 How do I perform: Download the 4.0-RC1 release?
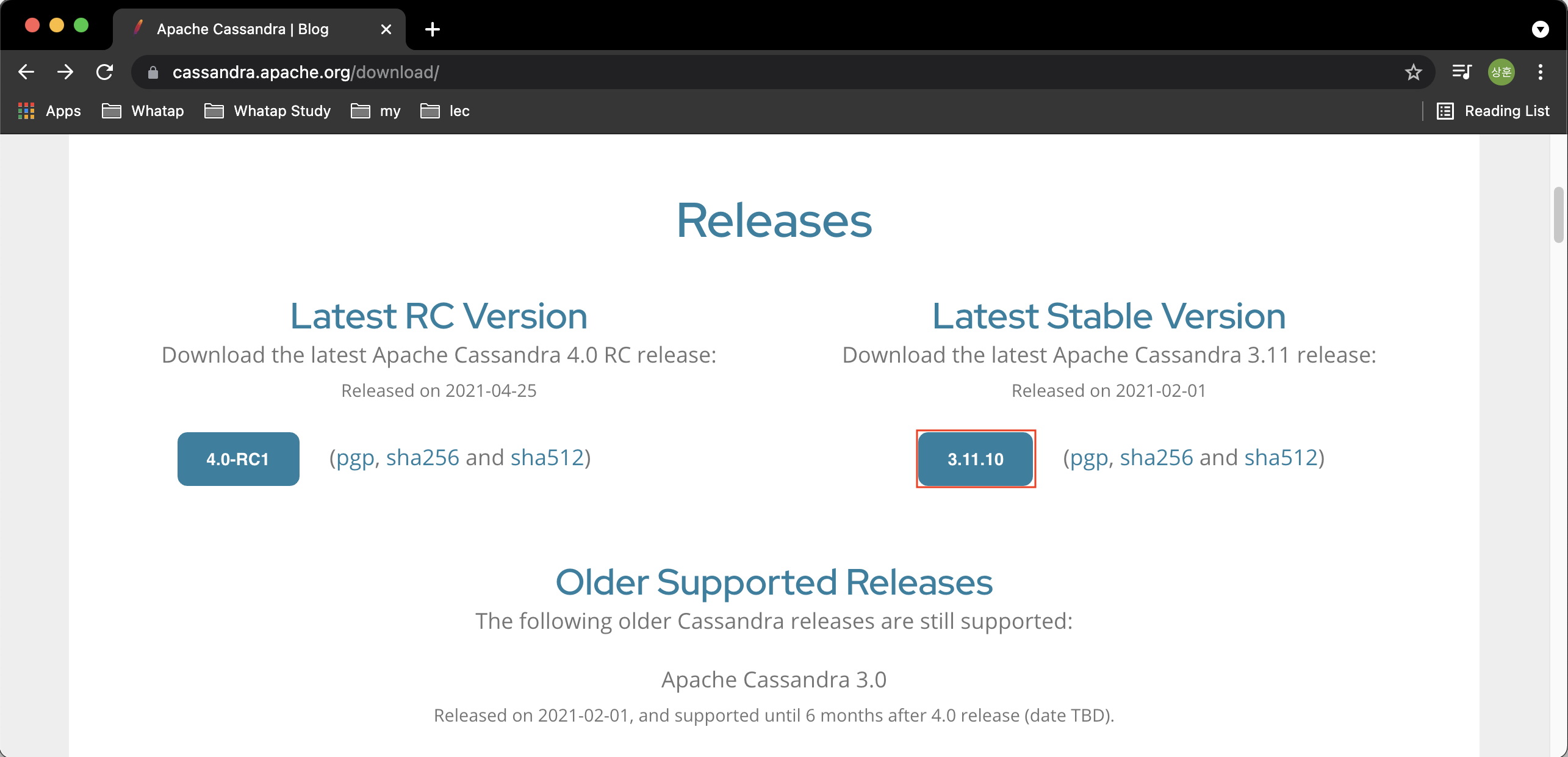point(238,459)
